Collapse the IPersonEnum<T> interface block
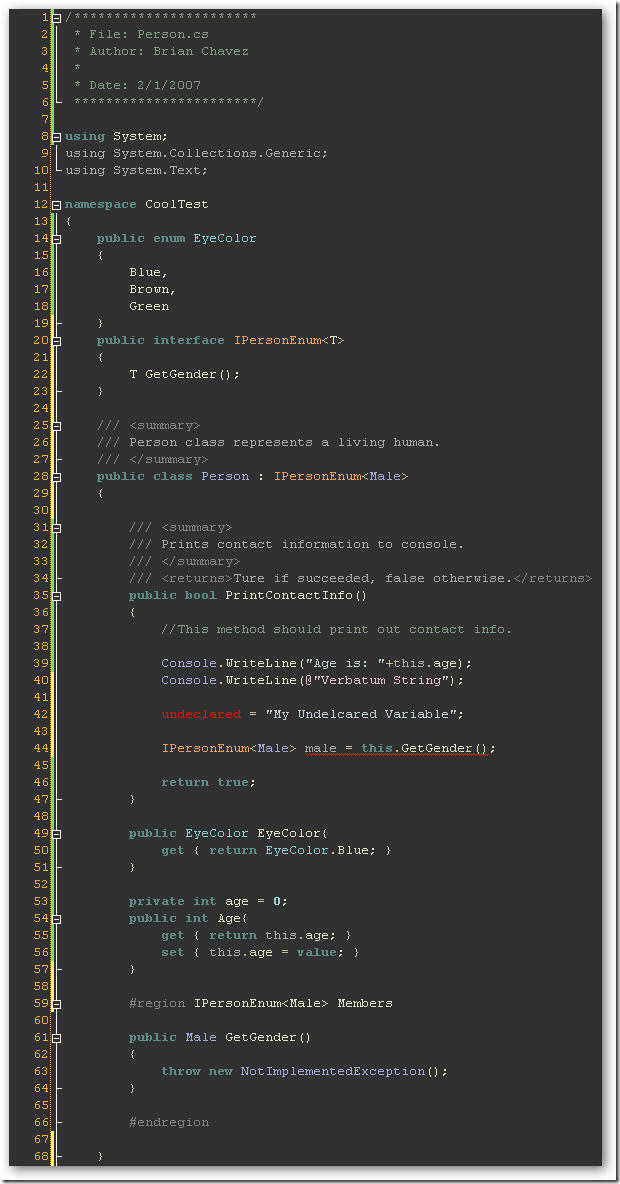Viewport: 620px width, 1184px height. 57,341
